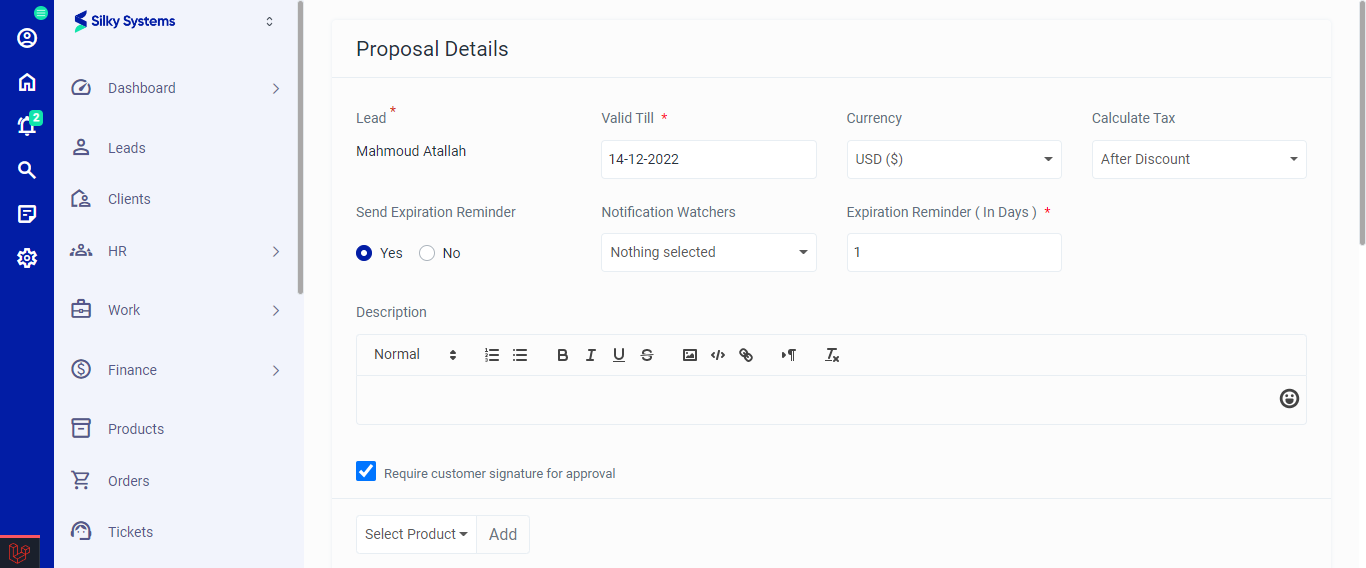Insert link in description editor
The height and width of the screenshot is (568, 1366).
(746, 355)
